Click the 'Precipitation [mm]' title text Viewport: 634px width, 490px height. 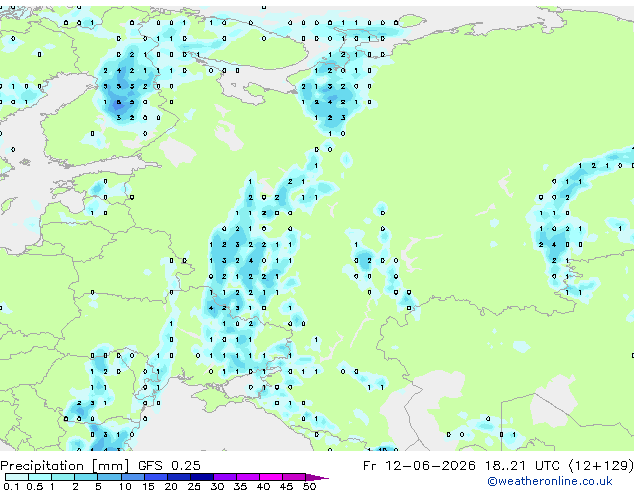tap(65, 466)
